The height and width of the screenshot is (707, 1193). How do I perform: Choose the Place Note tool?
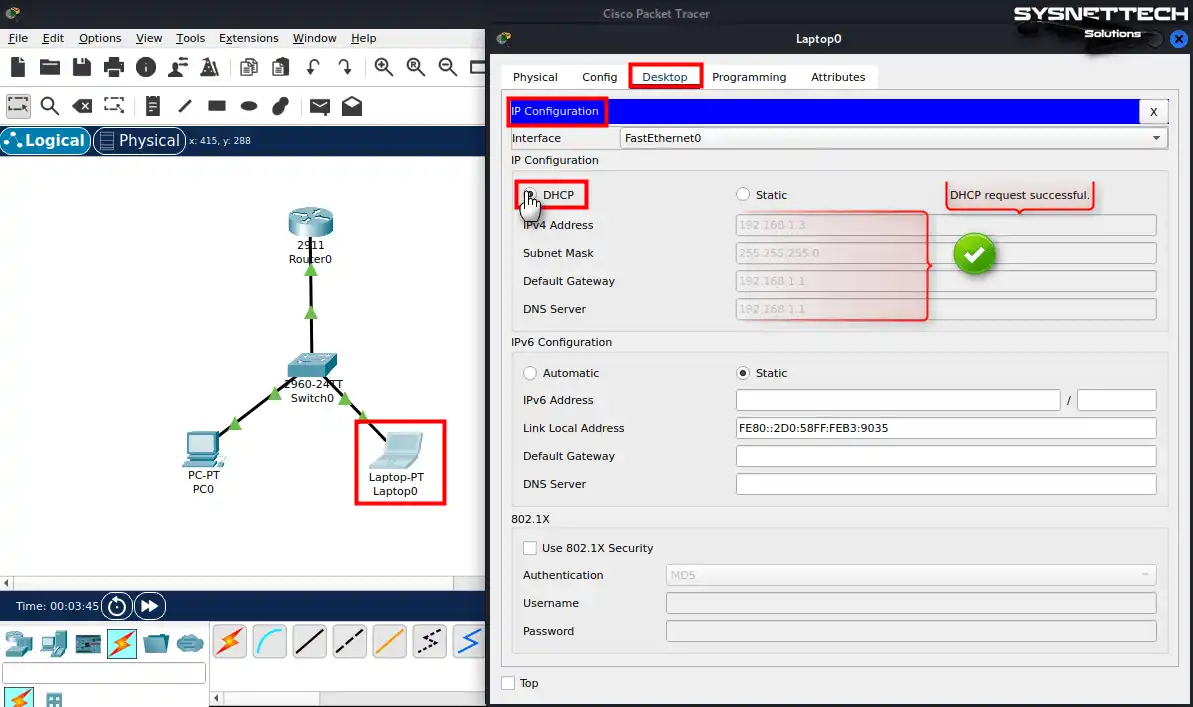pos(153,106)
